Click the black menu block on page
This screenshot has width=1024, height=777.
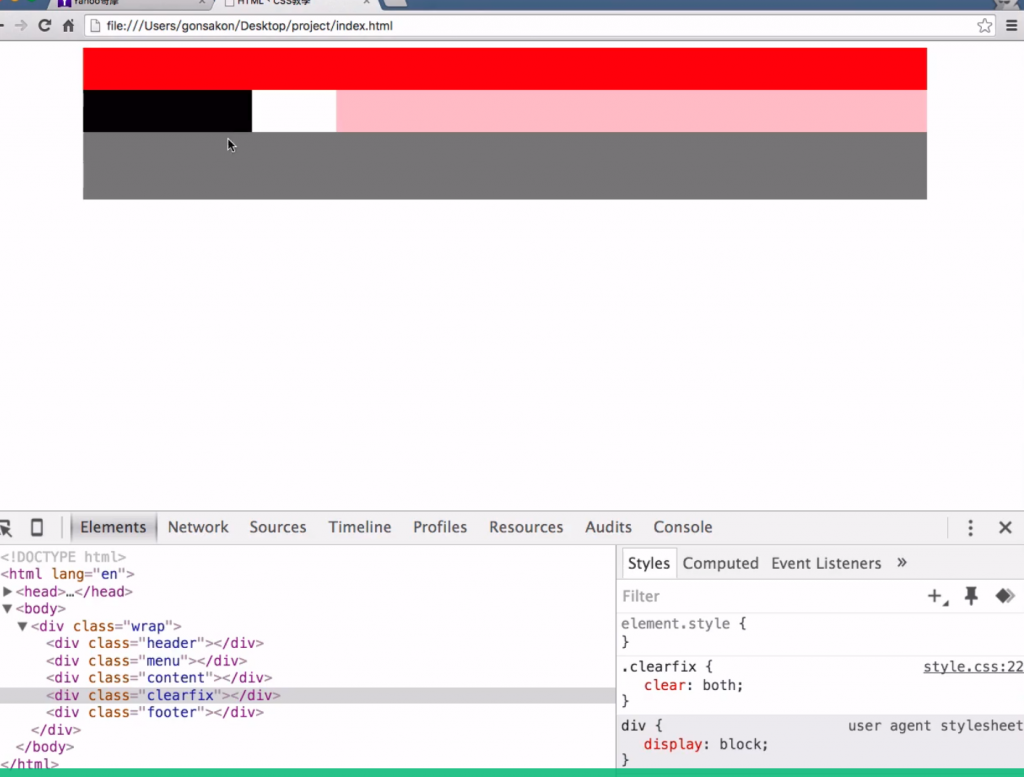167,111
